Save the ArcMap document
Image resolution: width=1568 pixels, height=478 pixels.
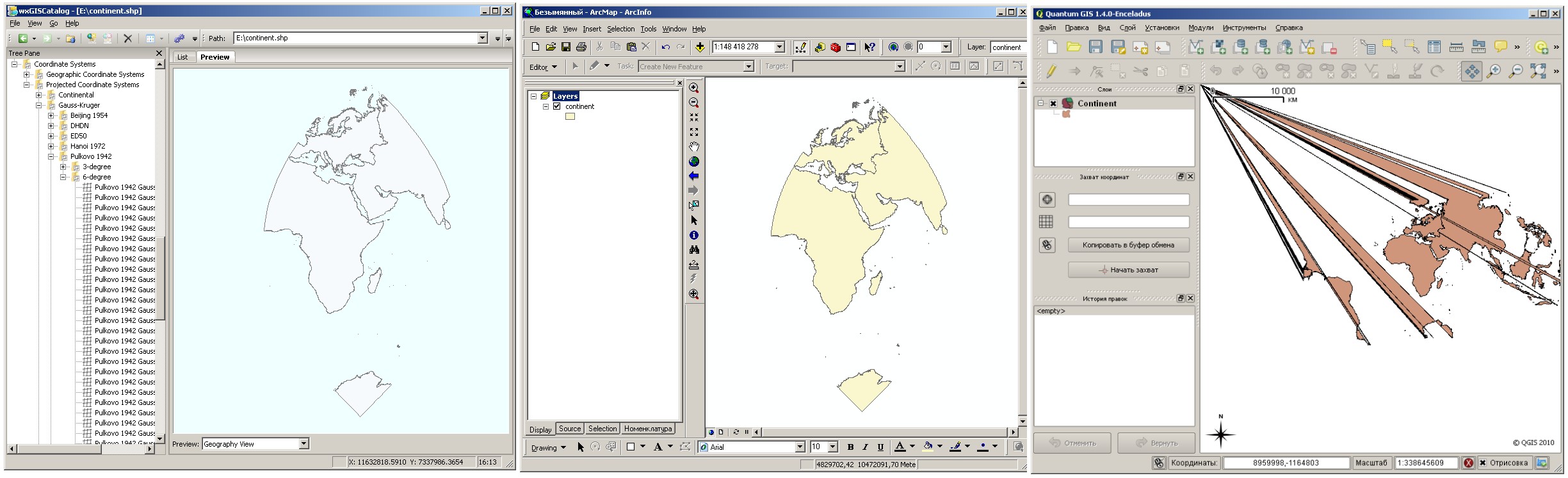[566, 47]
